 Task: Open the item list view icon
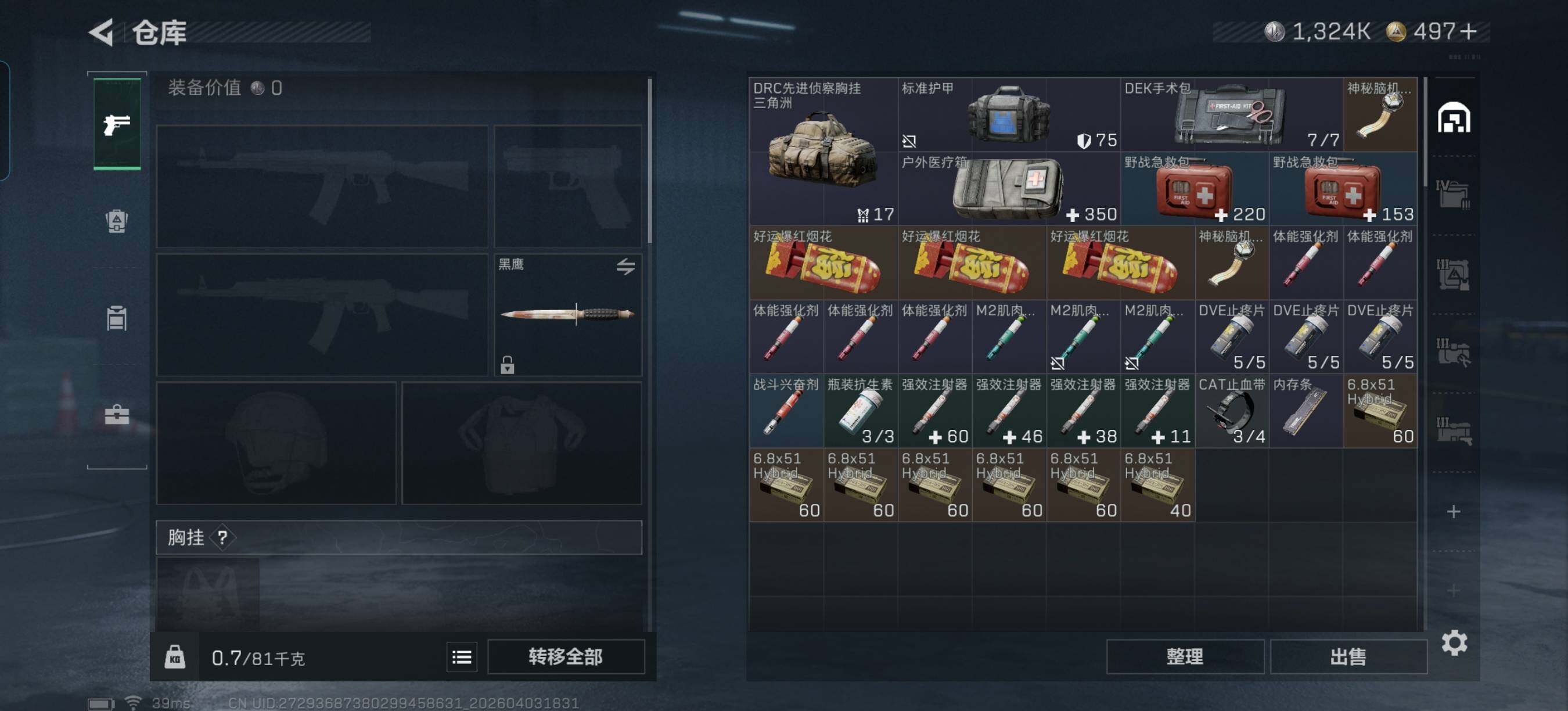click(x=461, y=657)
